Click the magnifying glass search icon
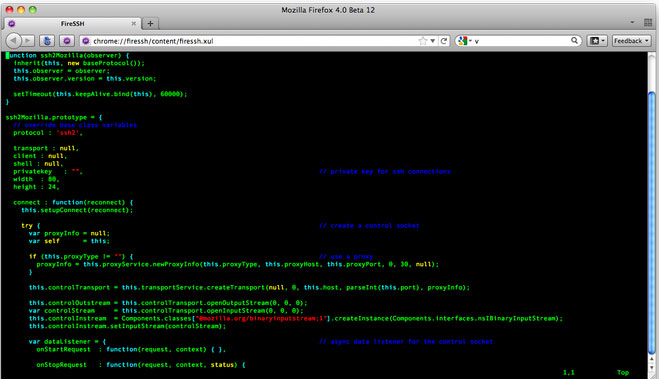Image resolution: width=659 pixels, height=379 pixels. [x=574, y=40]
